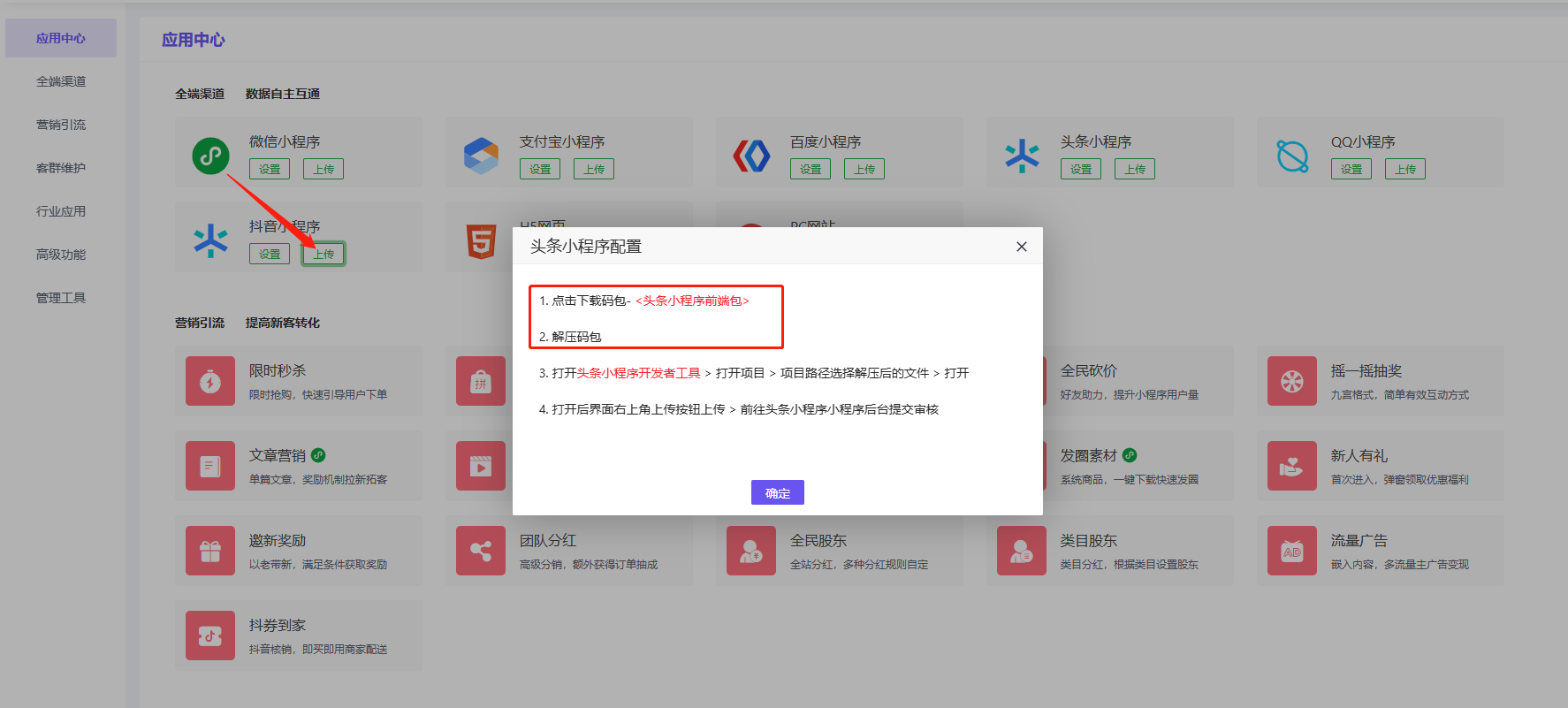1568x708 pixels.
Task: Click the WeChat mini program green icon
Action: click(210, 156)
